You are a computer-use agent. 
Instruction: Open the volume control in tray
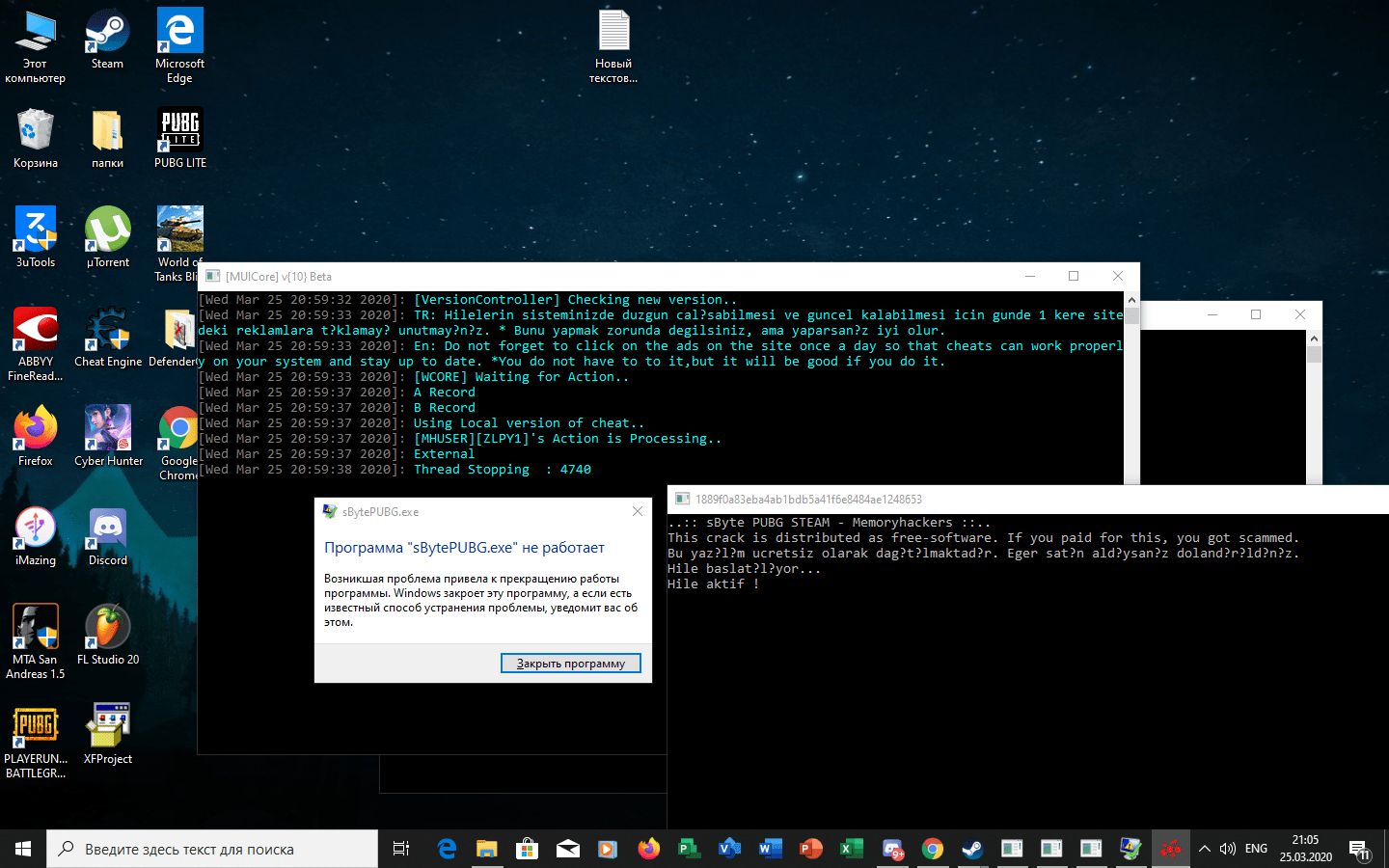point(1228,849)
